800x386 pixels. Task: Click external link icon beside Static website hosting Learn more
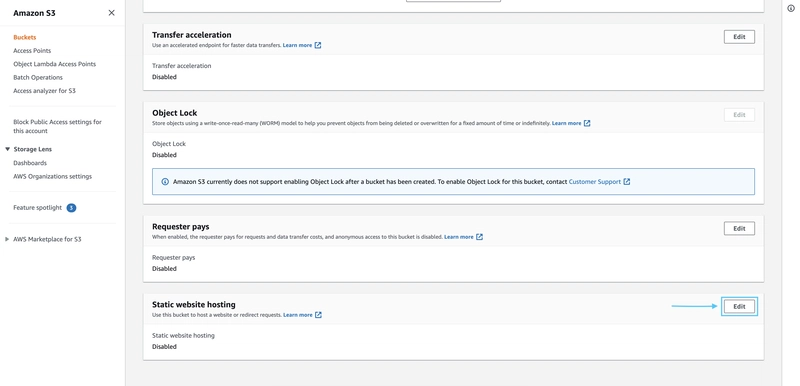click(x=318, y=315)
